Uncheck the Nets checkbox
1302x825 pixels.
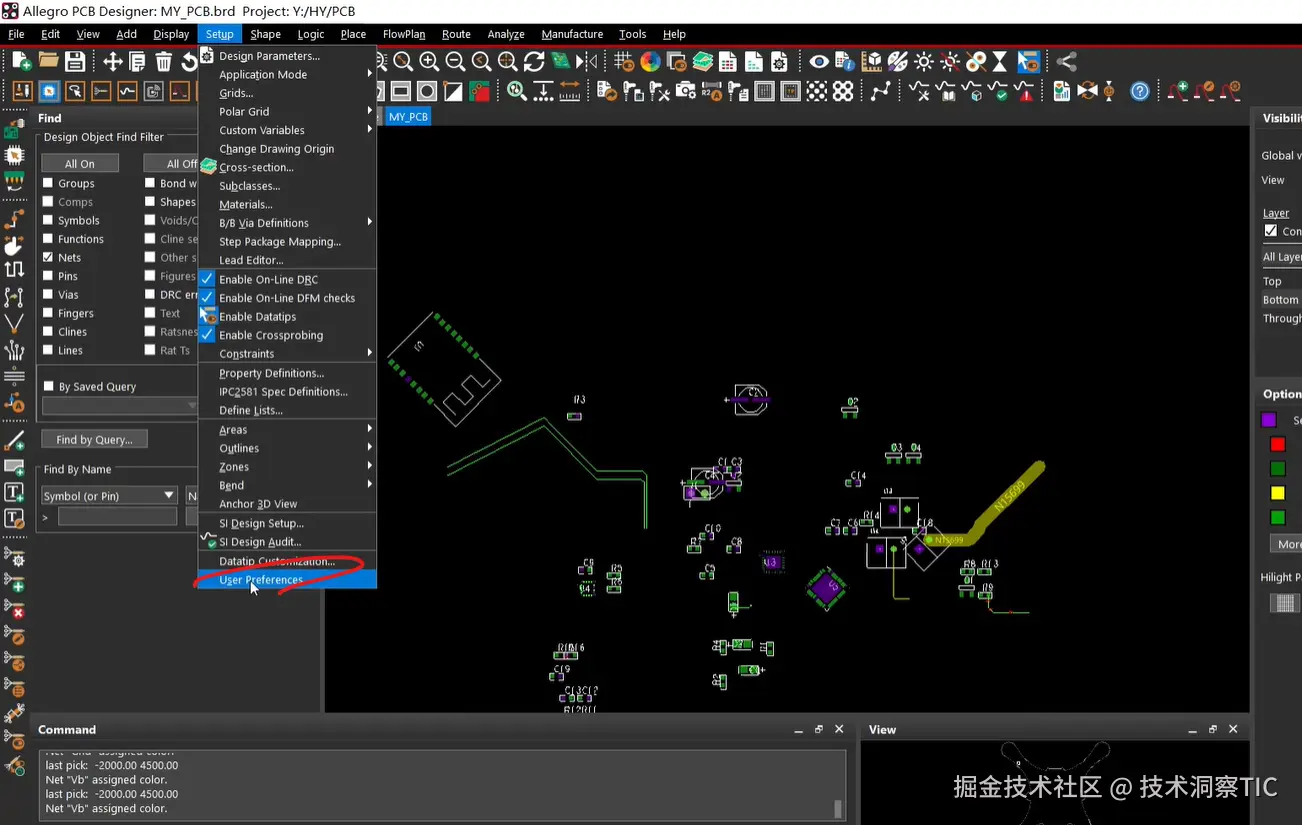tap(48, 257)
